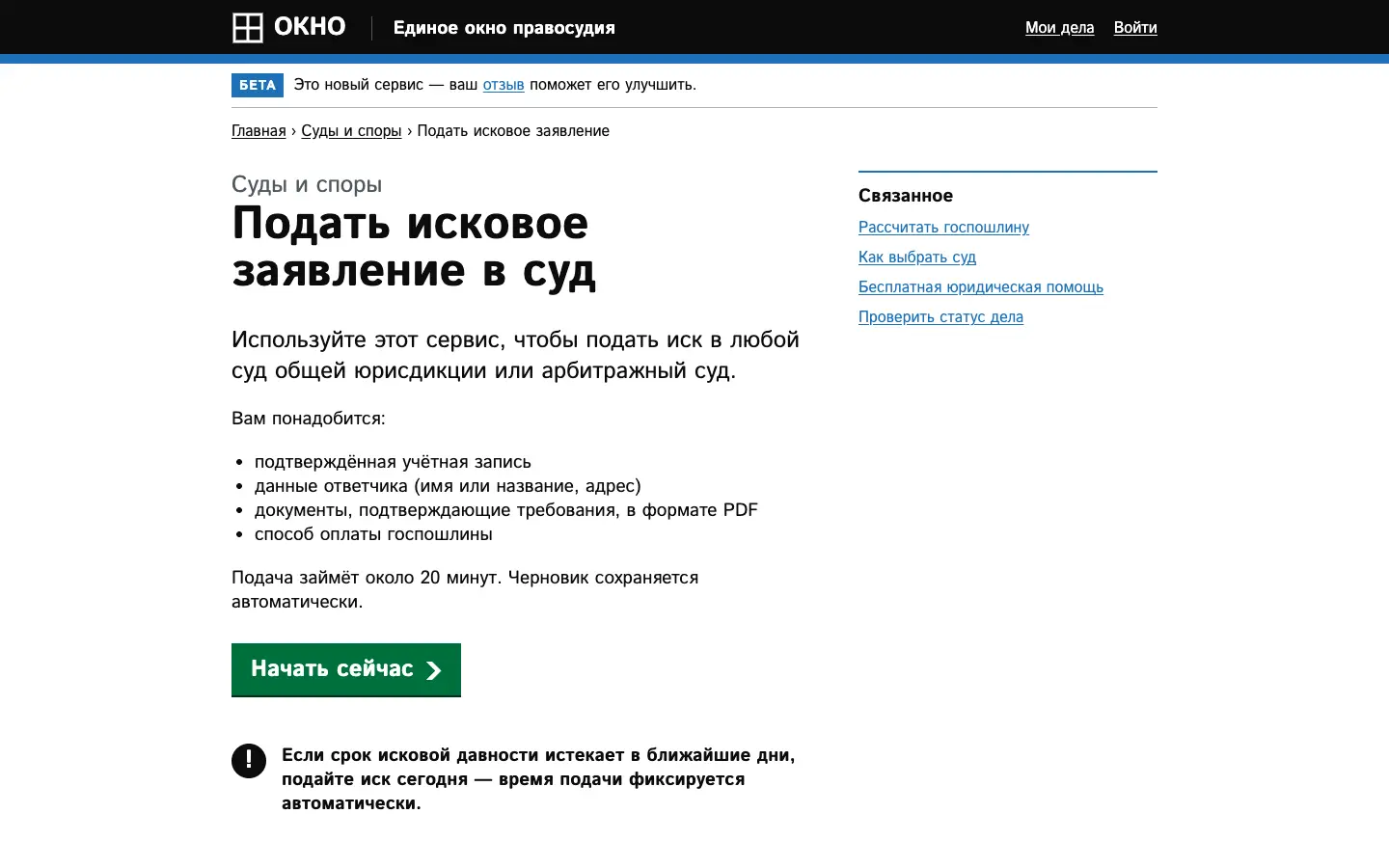This screenshot has height=868, width=1389.
Task: Click the Подать исковое заявление breadcrumb text
Action: point(513,131)
